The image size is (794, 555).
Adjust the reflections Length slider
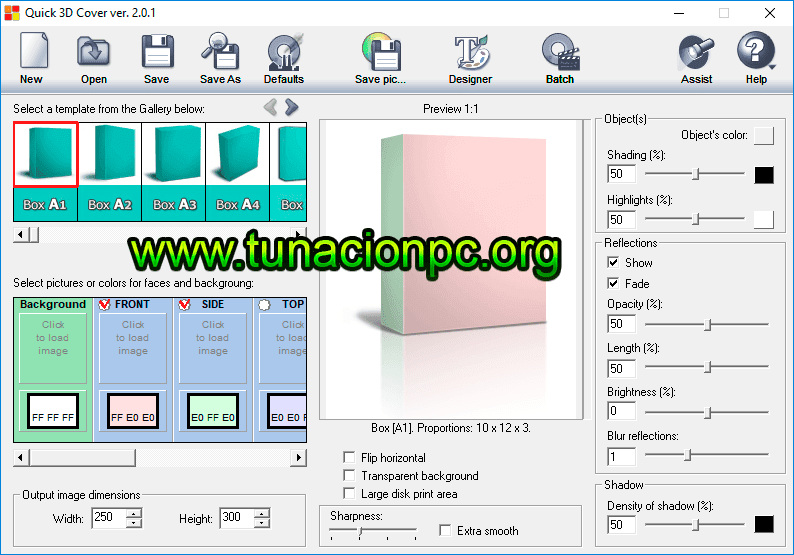(x=707, y=367)
